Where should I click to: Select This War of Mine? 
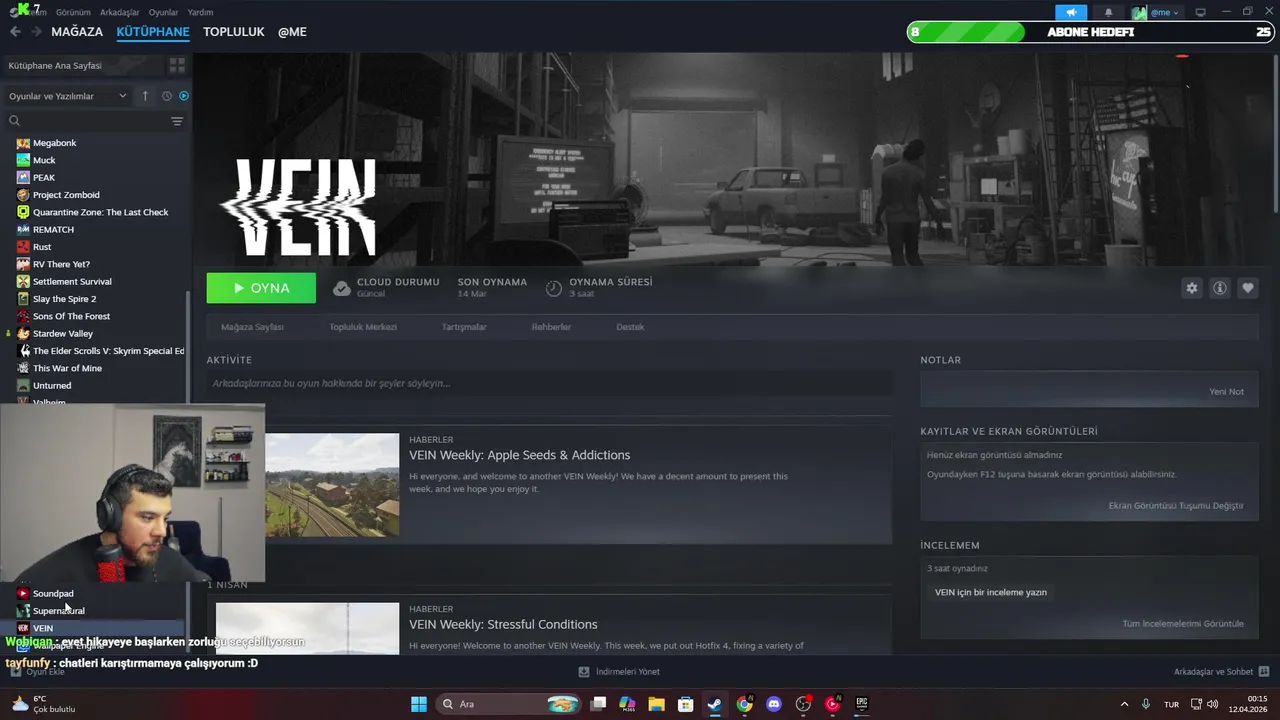click(x=67, y=368)
